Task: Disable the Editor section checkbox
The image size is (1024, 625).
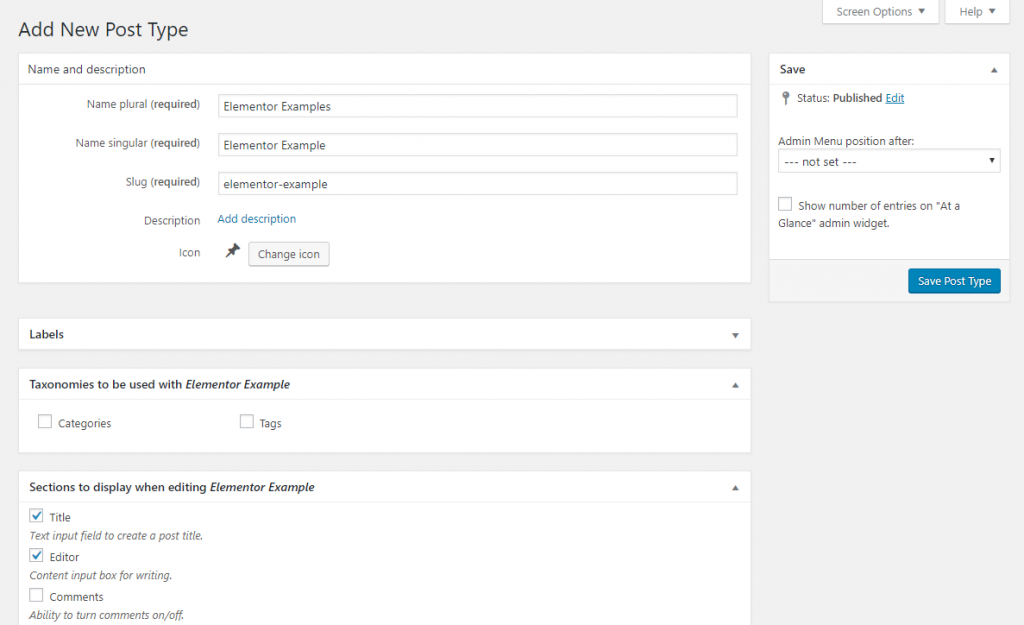Action: click(37, 556)
